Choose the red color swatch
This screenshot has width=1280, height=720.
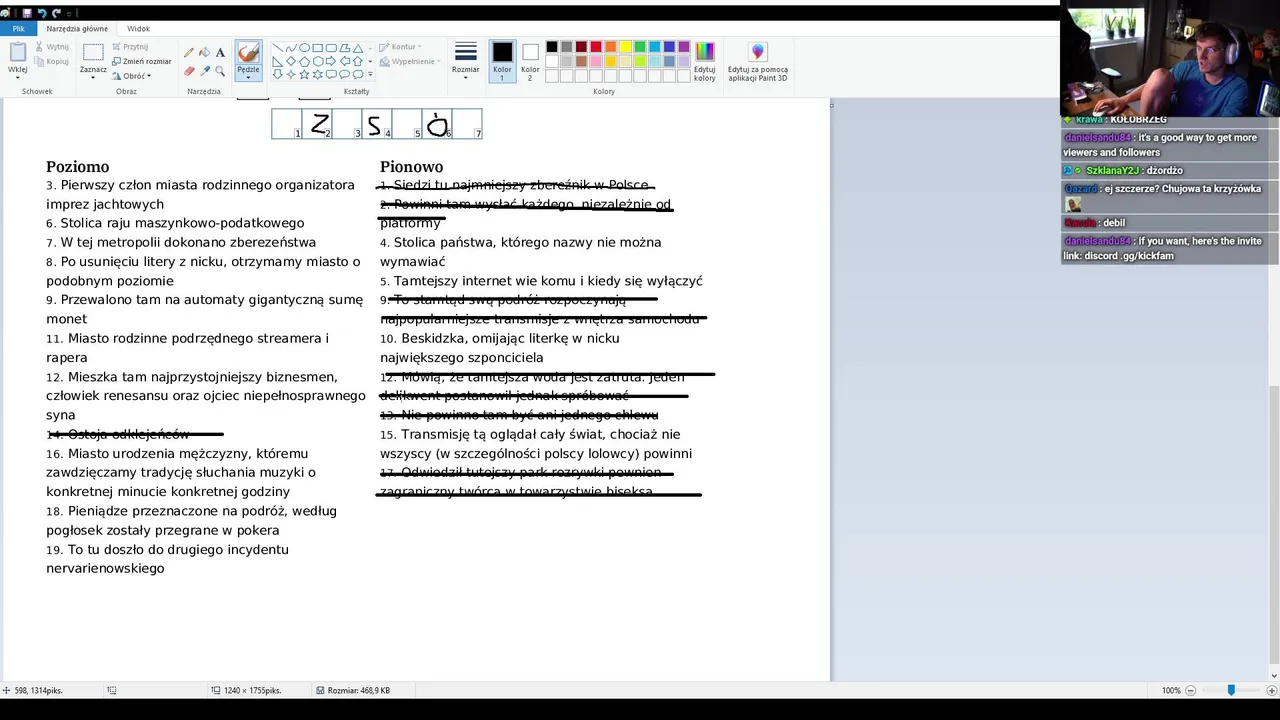pos(596,47)
